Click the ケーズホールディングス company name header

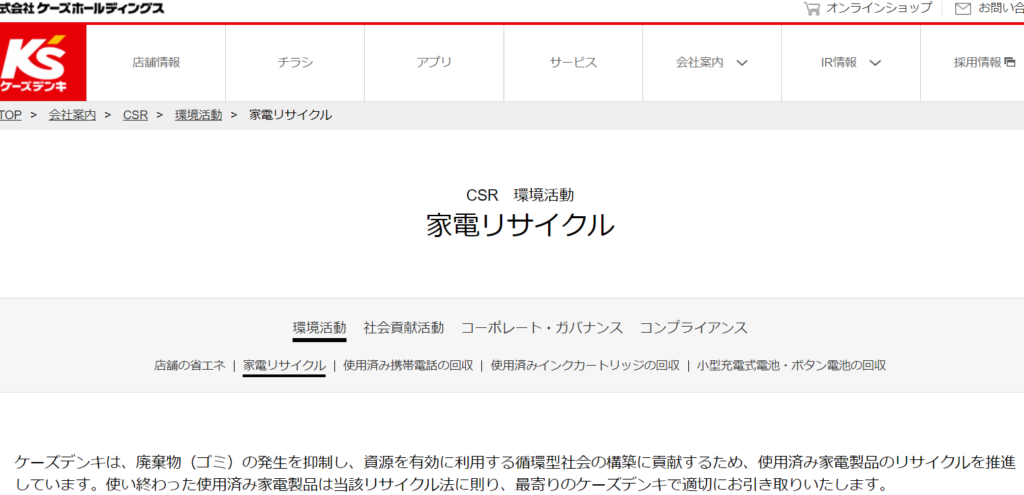coord(82,8)
